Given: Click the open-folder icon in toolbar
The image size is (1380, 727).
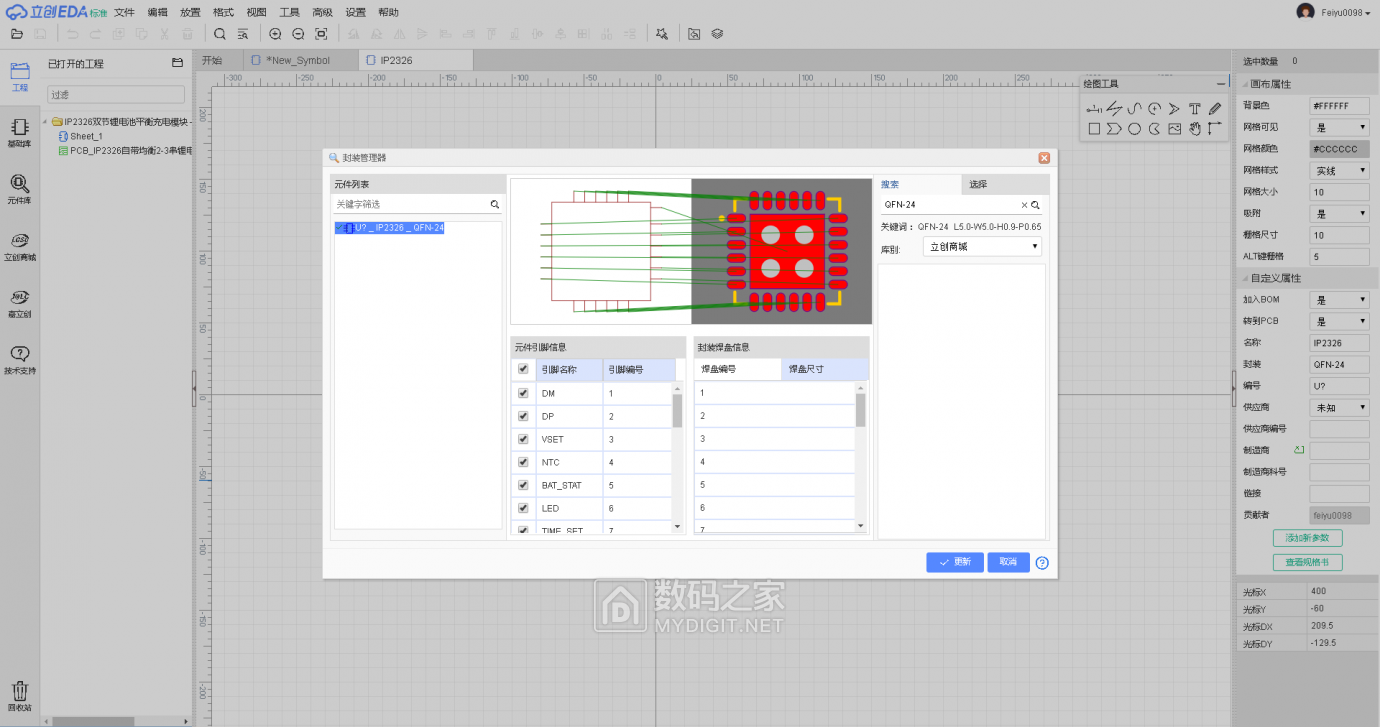Looking at the screenshot, I should pos(16,34).
